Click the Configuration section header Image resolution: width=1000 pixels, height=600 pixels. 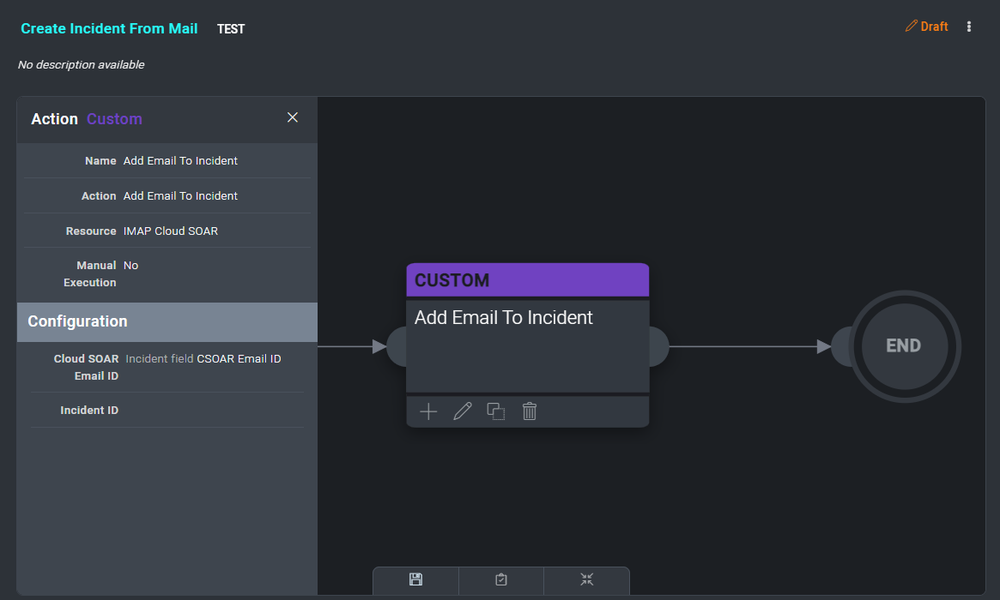167,322
